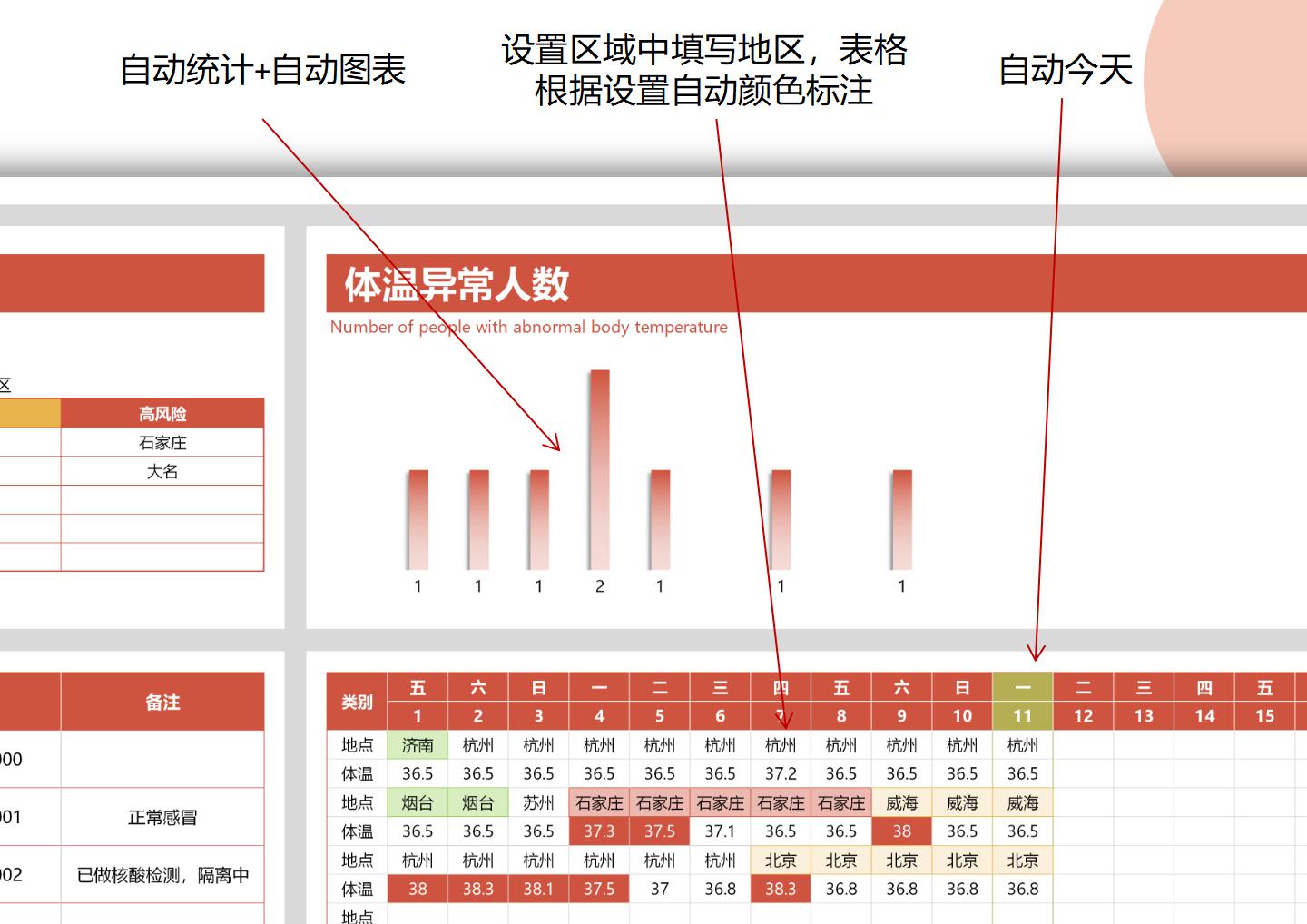Viewport: 1307px width, 924px height.
Task: Select the day 13 column header
Action: [1144, 716]
